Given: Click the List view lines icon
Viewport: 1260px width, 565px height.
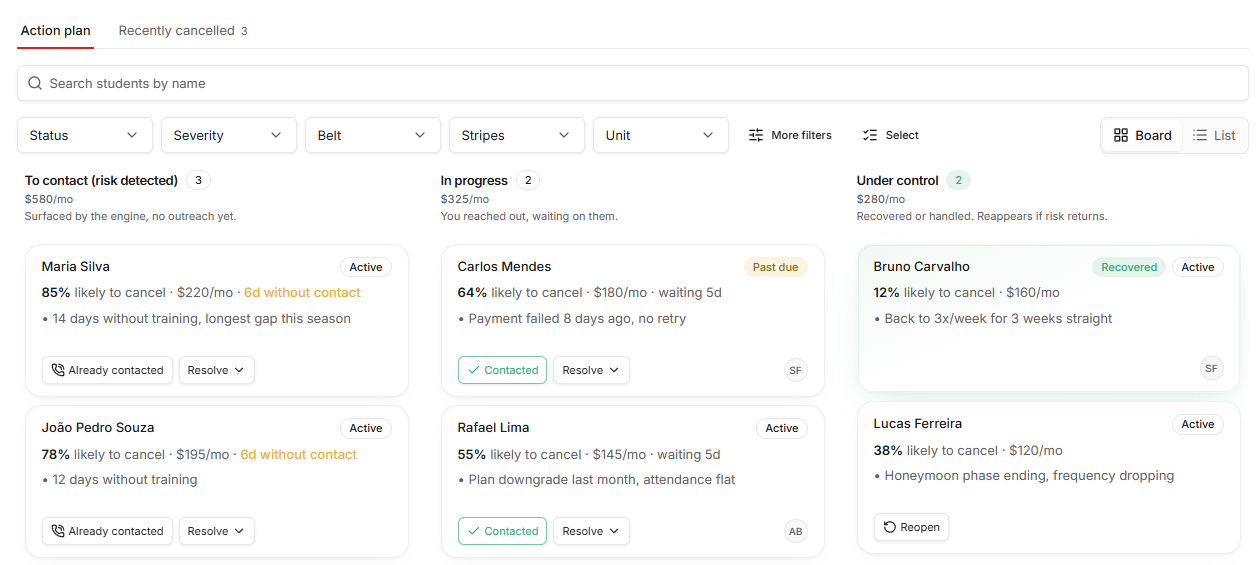Looking at the screenshot, I should (x=1200, y=135).
